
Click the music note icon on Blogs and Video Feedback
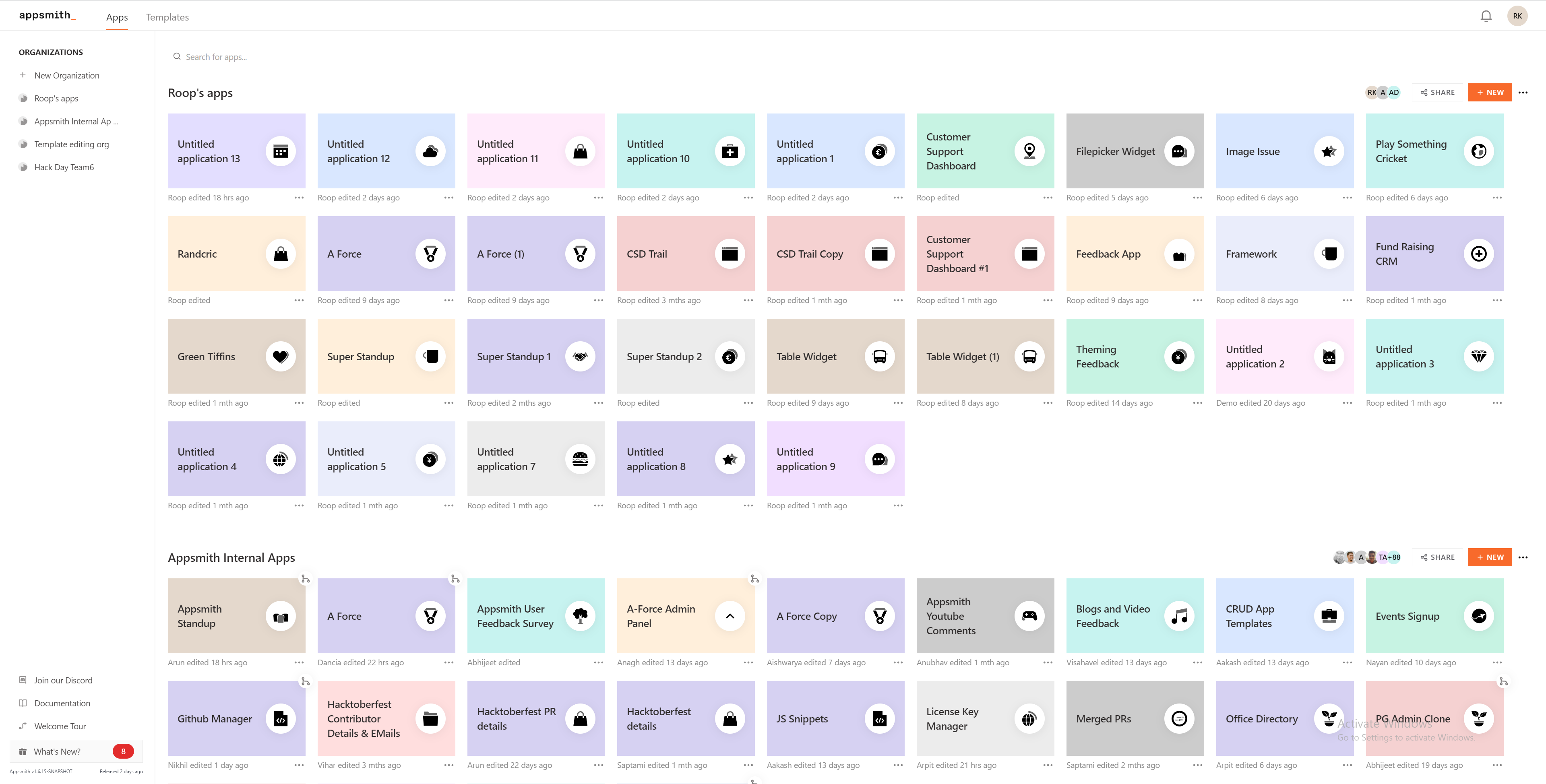pos(1179,616)
